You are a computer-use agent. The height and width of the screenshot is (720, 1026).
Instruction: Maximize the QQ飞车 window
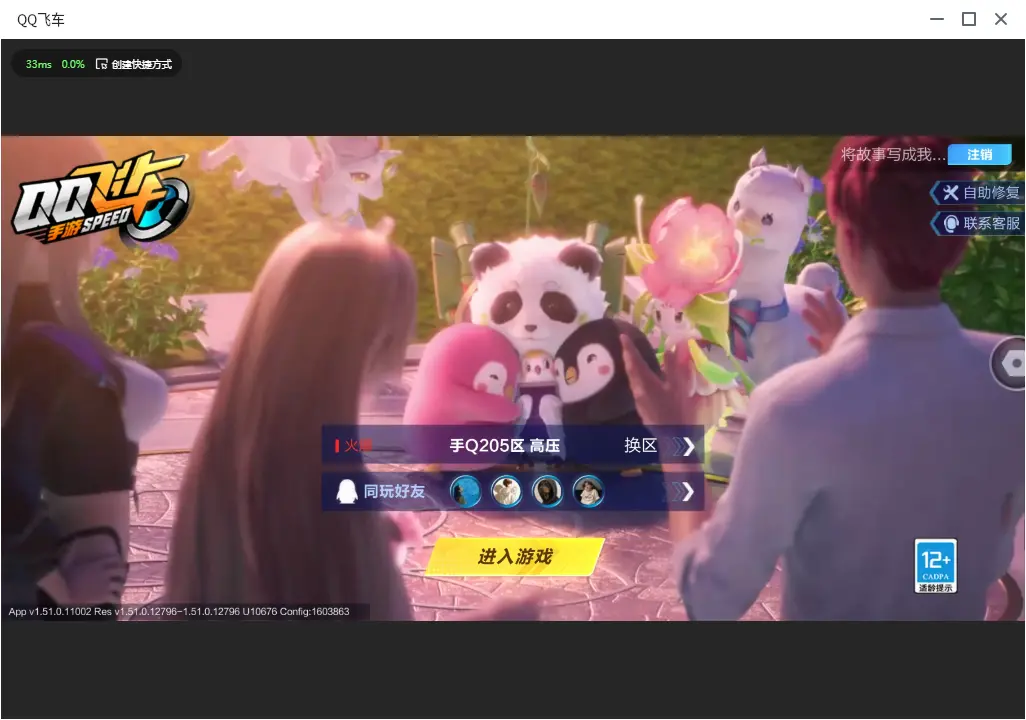(969, 19)
